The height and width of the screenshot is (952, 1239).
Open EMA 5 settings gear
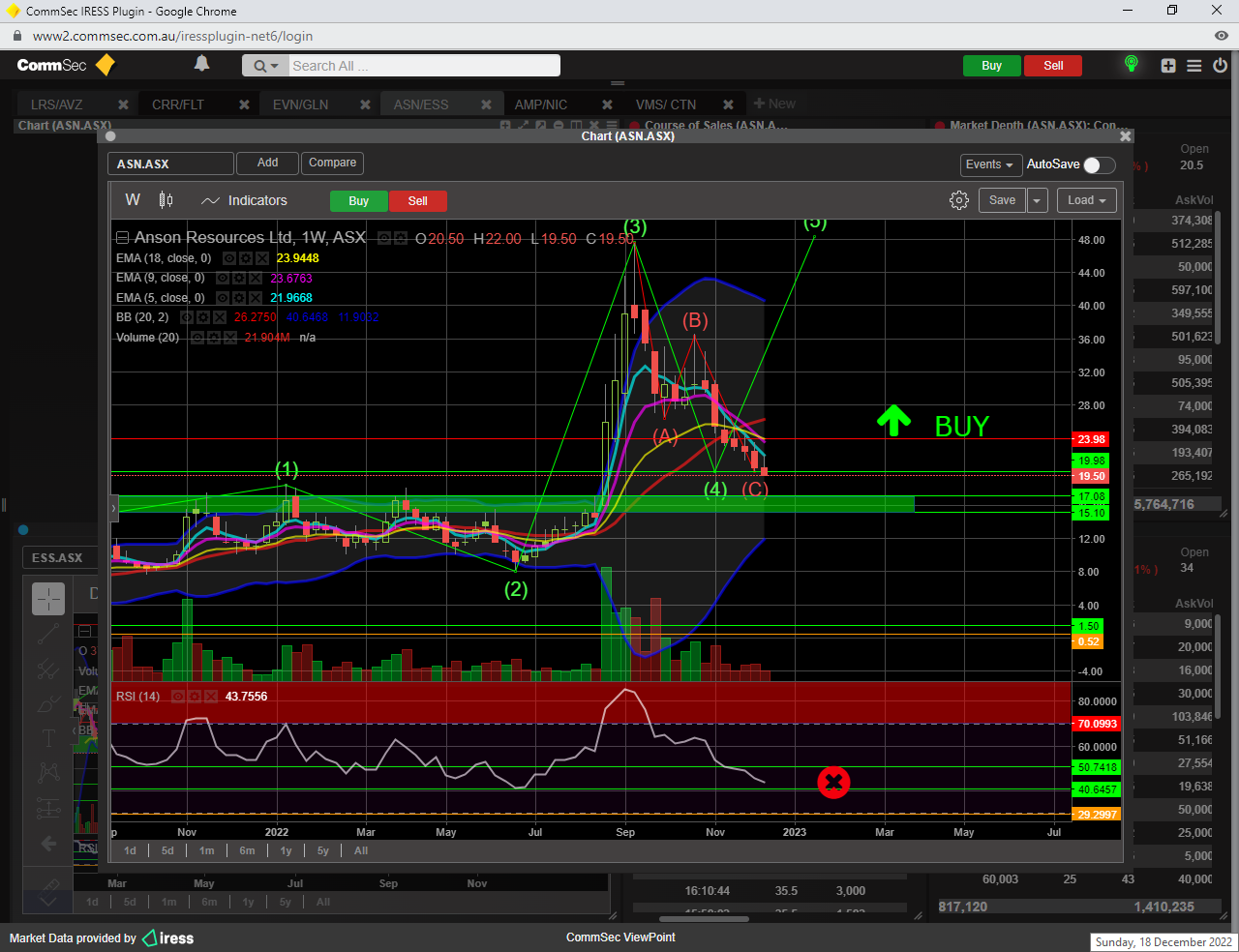click(239, 298)
